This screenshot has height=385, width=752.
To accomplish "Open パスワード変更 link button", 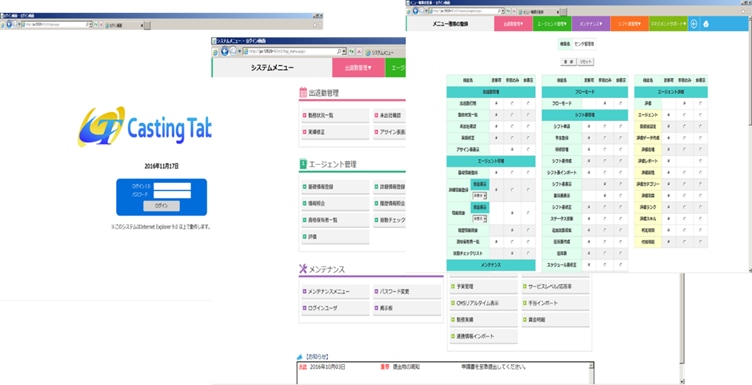I will pyautogui.click(x=407, y=292).
